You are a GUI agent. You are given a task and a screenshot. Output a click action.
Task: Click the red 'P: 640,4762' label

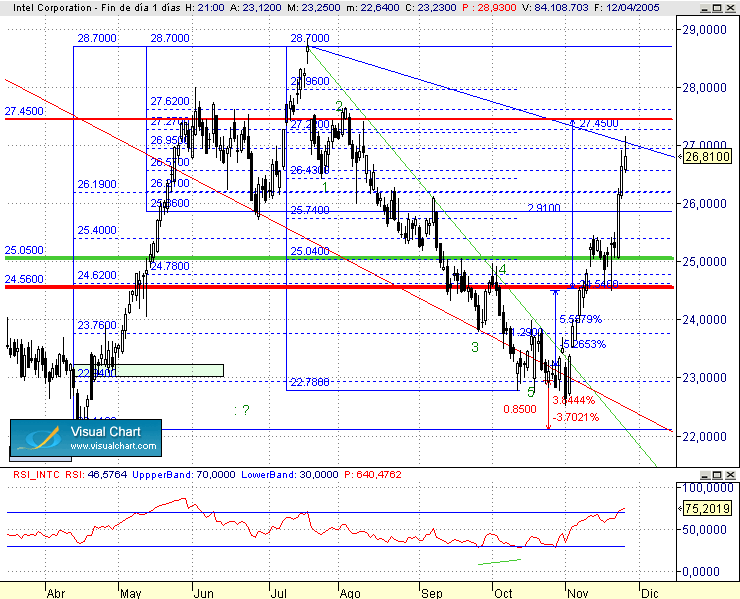(x=373, y=474)
